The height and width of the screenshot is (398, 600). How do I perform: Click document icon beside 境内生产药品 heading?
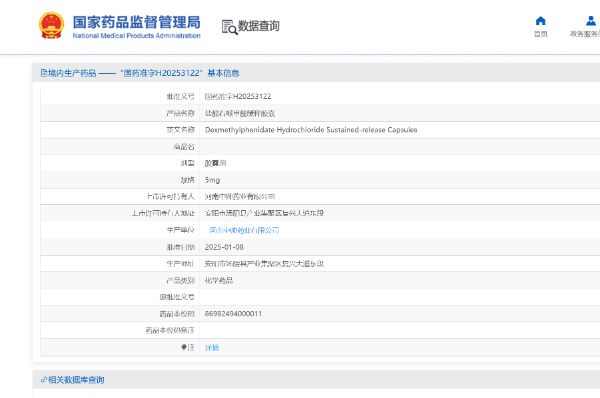coord(44,73)
